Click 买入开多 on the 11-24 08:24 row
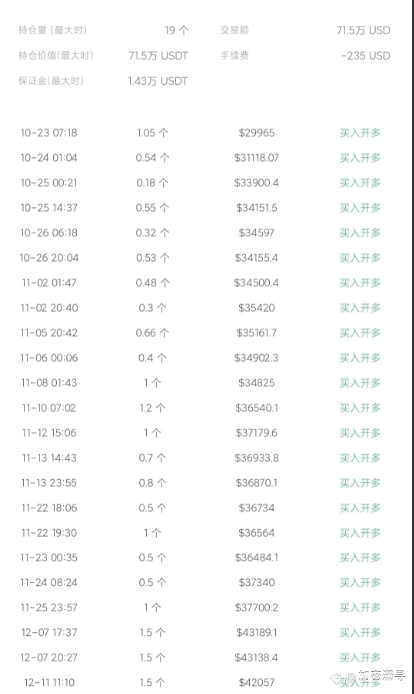414x694 pixels. pos(360,583)
